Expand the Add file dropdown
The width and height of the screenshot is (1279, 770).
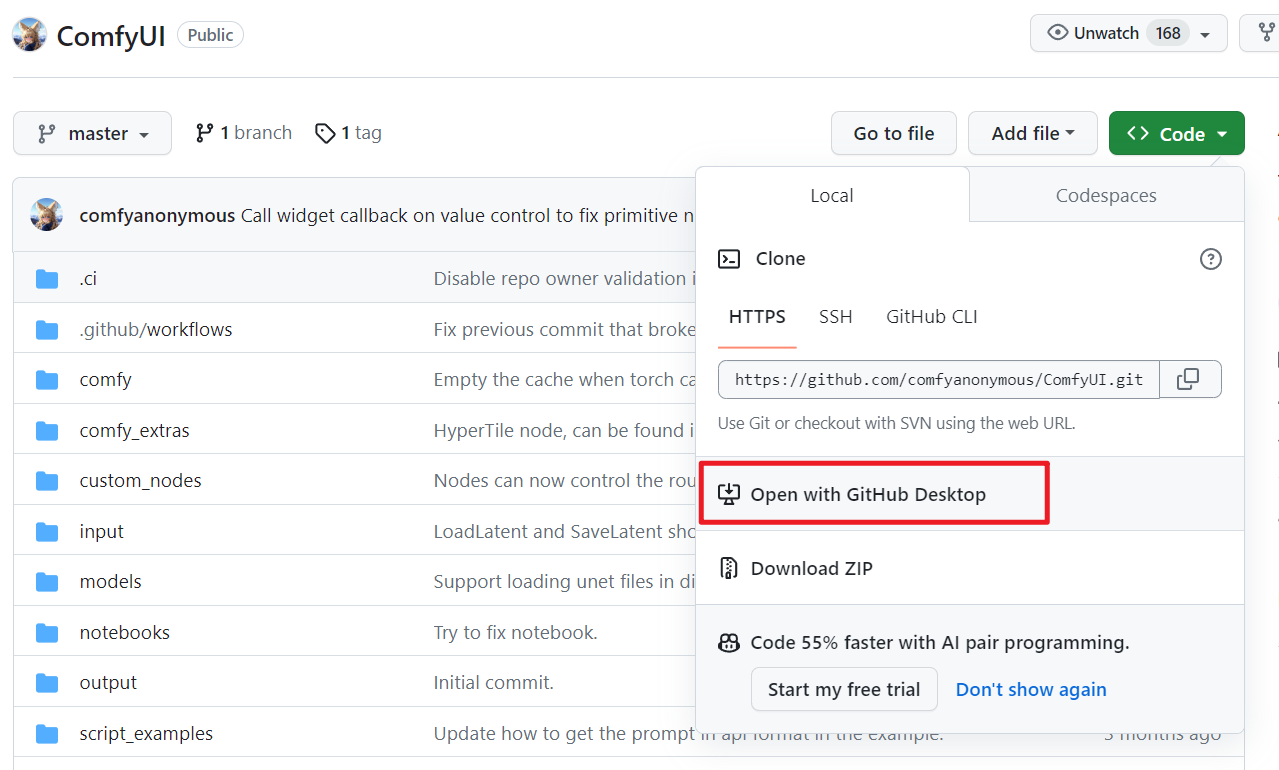pos(1032,133)
